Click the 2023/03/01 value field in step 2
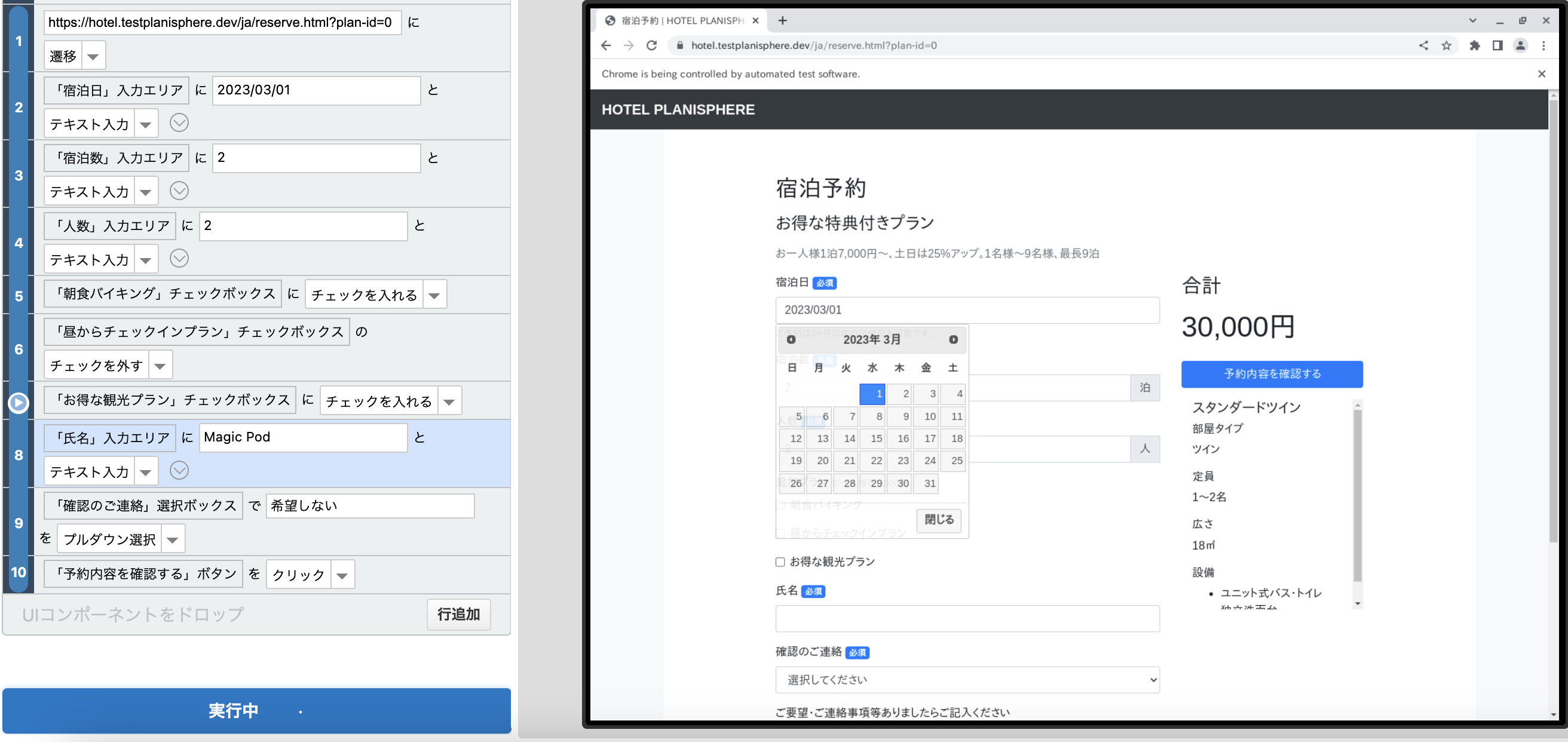Viewport: 1568px width, 742px height. pyautogui.click(x=316, y=90)
